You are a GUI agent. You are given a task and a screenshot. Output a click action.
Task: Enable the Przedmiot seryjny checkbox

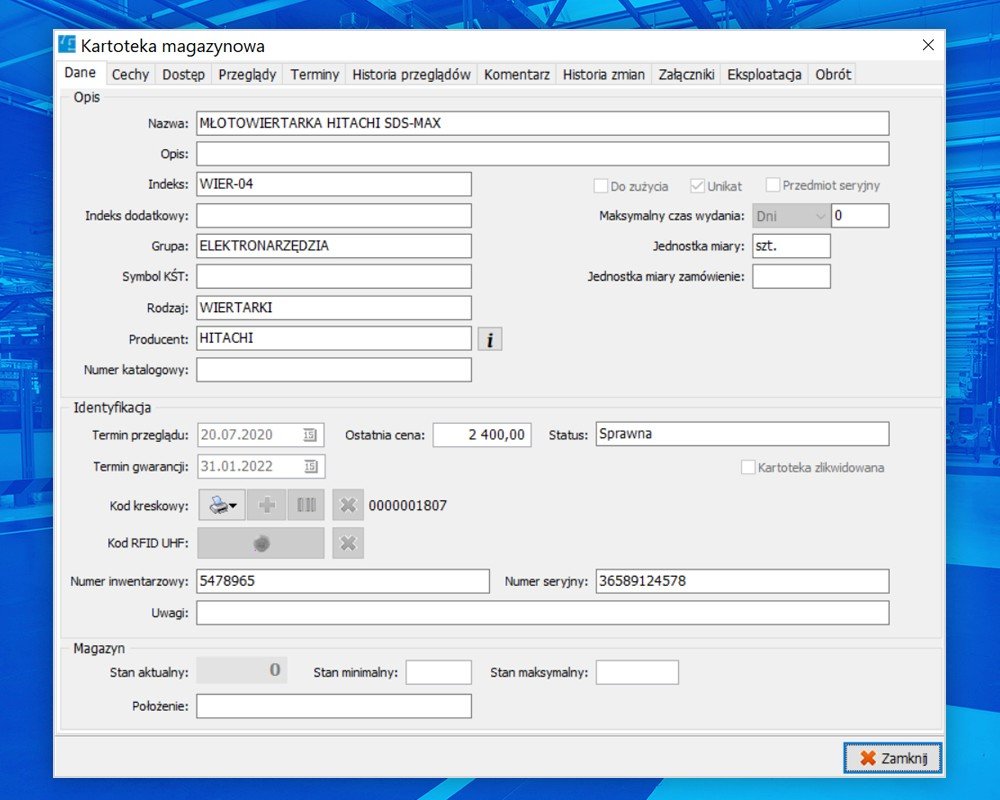click(773, 185)
